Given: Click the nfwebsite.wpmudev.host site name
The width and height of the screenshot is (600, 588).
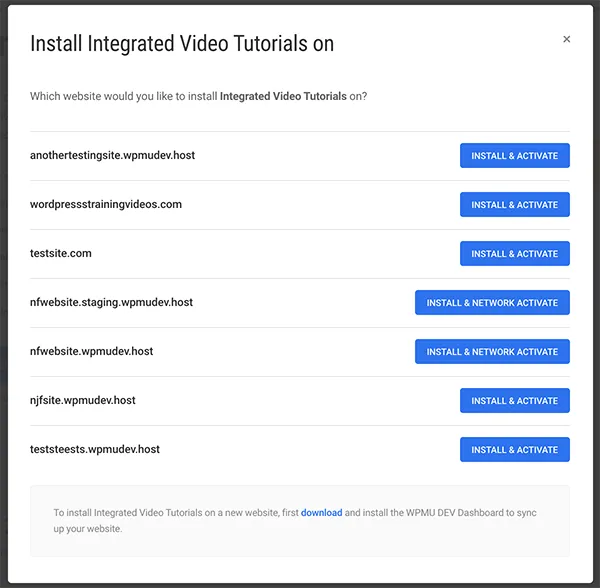Looking at the screenshot, I should 92,352.
